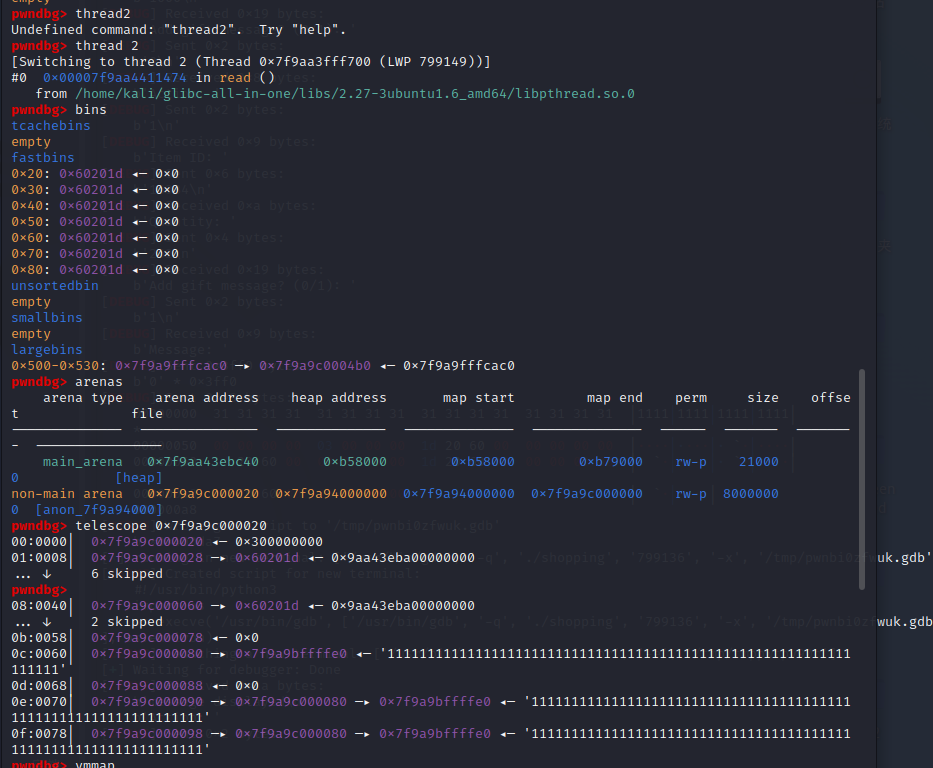Click the 'vmmap' command at the bottom prompt
Viewport: 933px width, 768px height.
(95, 764)
